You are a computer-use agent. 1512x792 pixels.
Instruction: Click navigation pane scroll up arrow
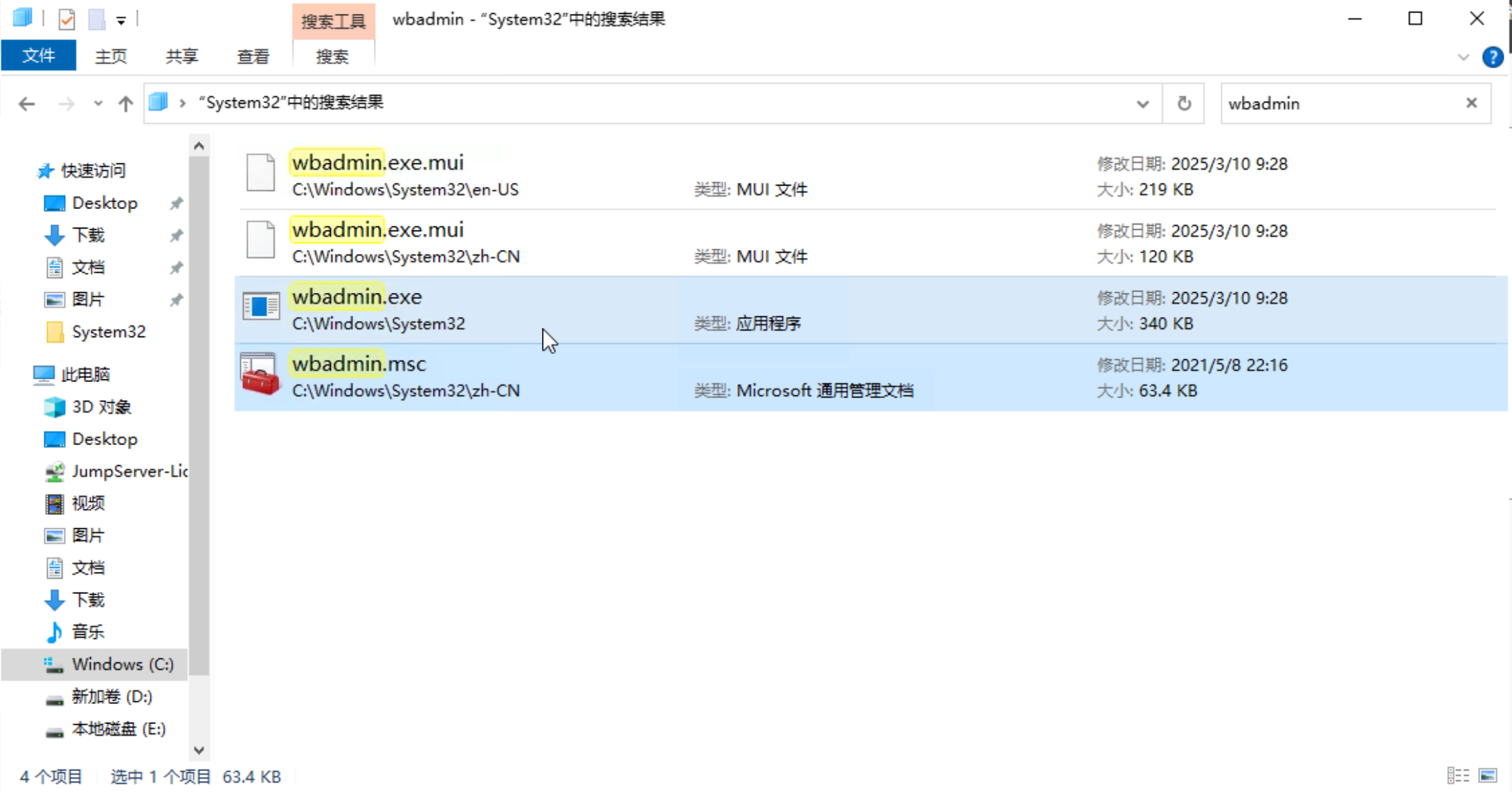click(199, 145)
